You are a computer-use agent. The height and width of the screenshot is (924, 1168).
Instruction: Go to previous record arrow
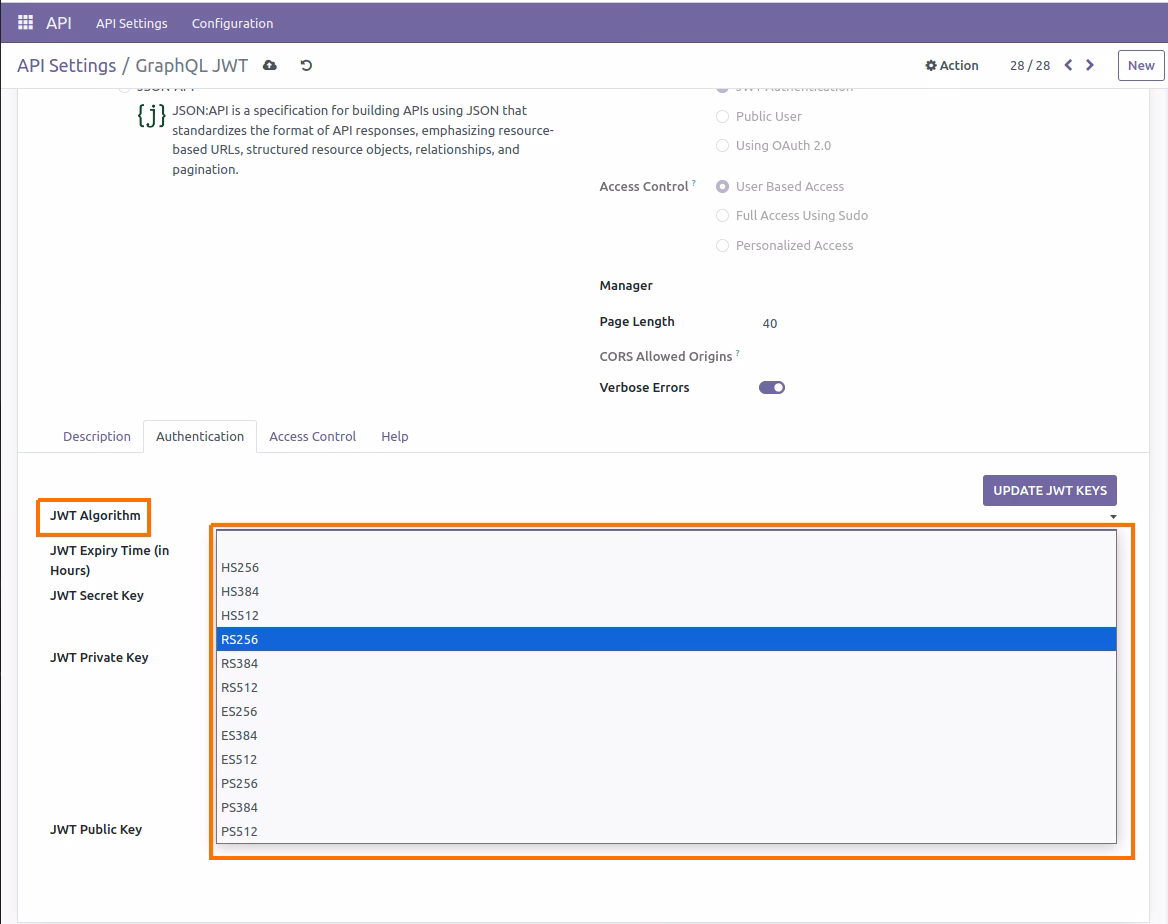point(1068,65)
